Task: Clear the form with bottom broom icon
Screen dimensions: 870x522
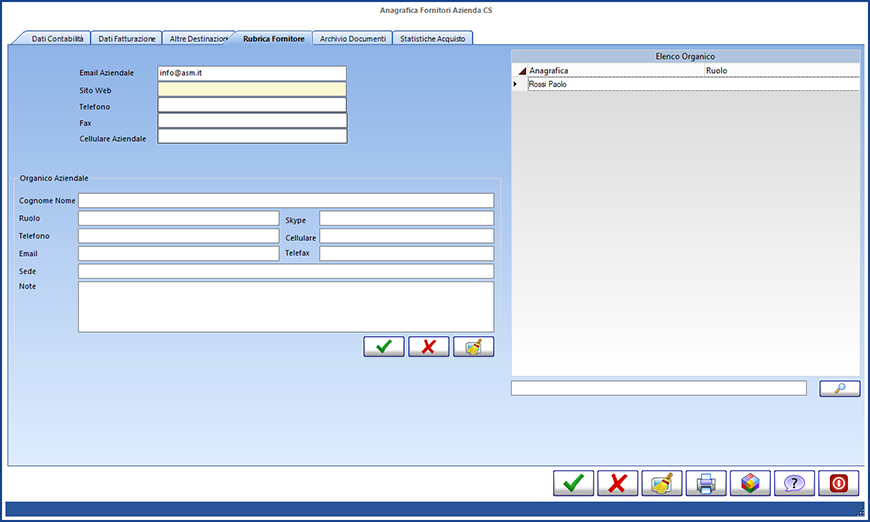Action: (x=662, y=483)
